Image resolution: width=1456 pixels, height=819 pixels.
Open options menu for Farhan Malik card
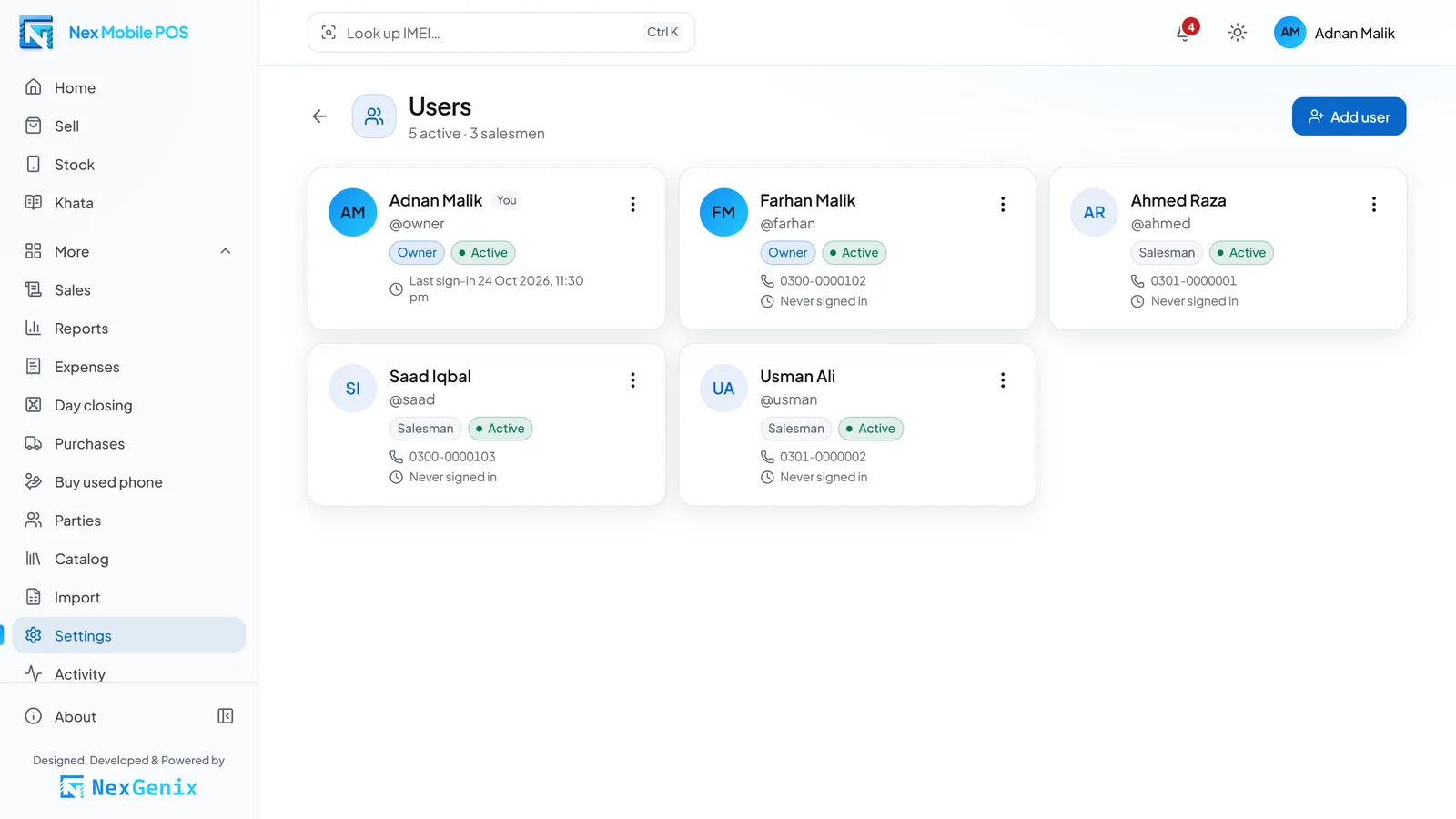[x=1003, y=205]
